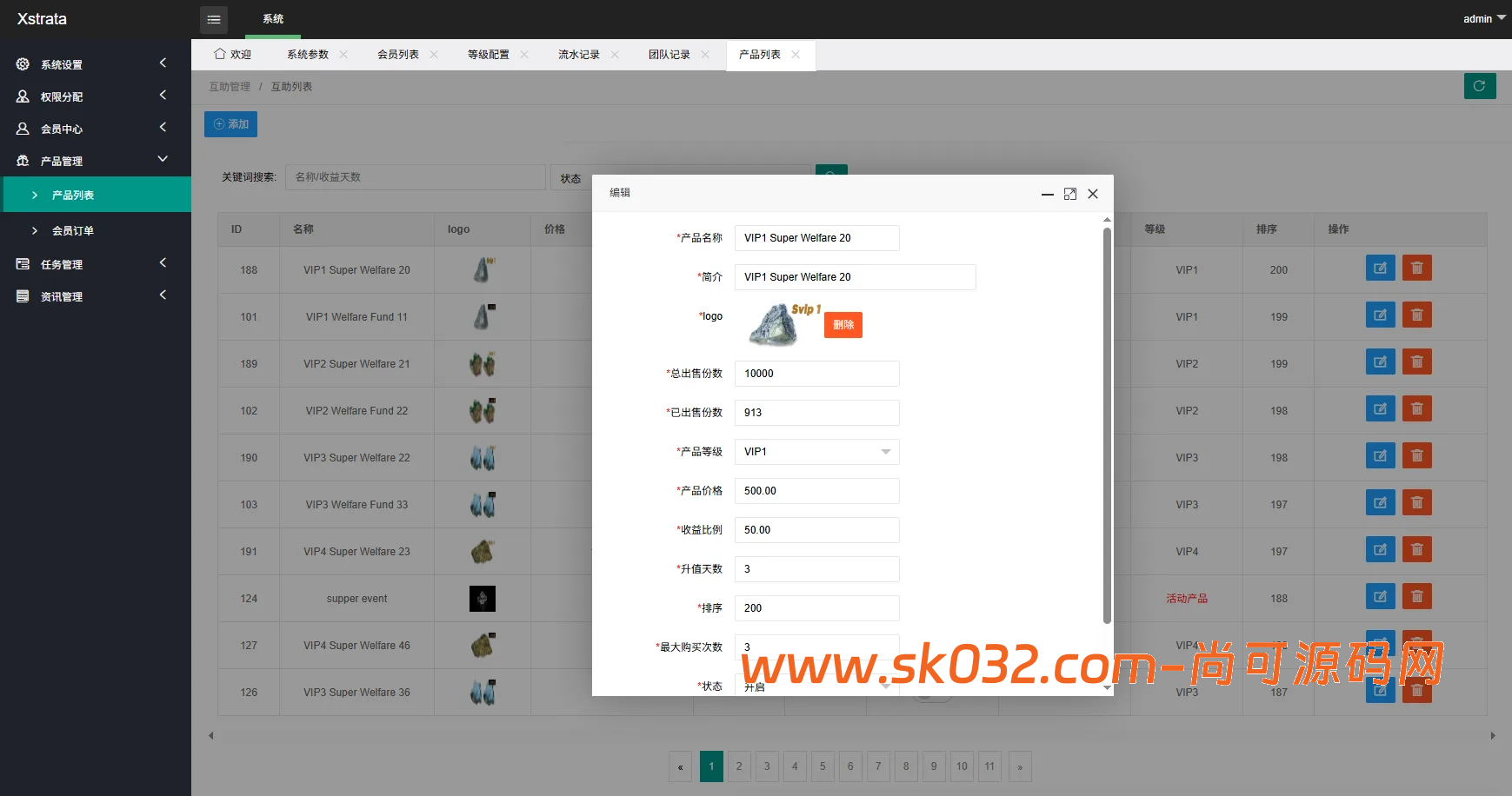Screen dimensions: 1512x796
Task: Click trash icon for VIP4 Super Welfare 23
Action: click(x=1416, y=550)
